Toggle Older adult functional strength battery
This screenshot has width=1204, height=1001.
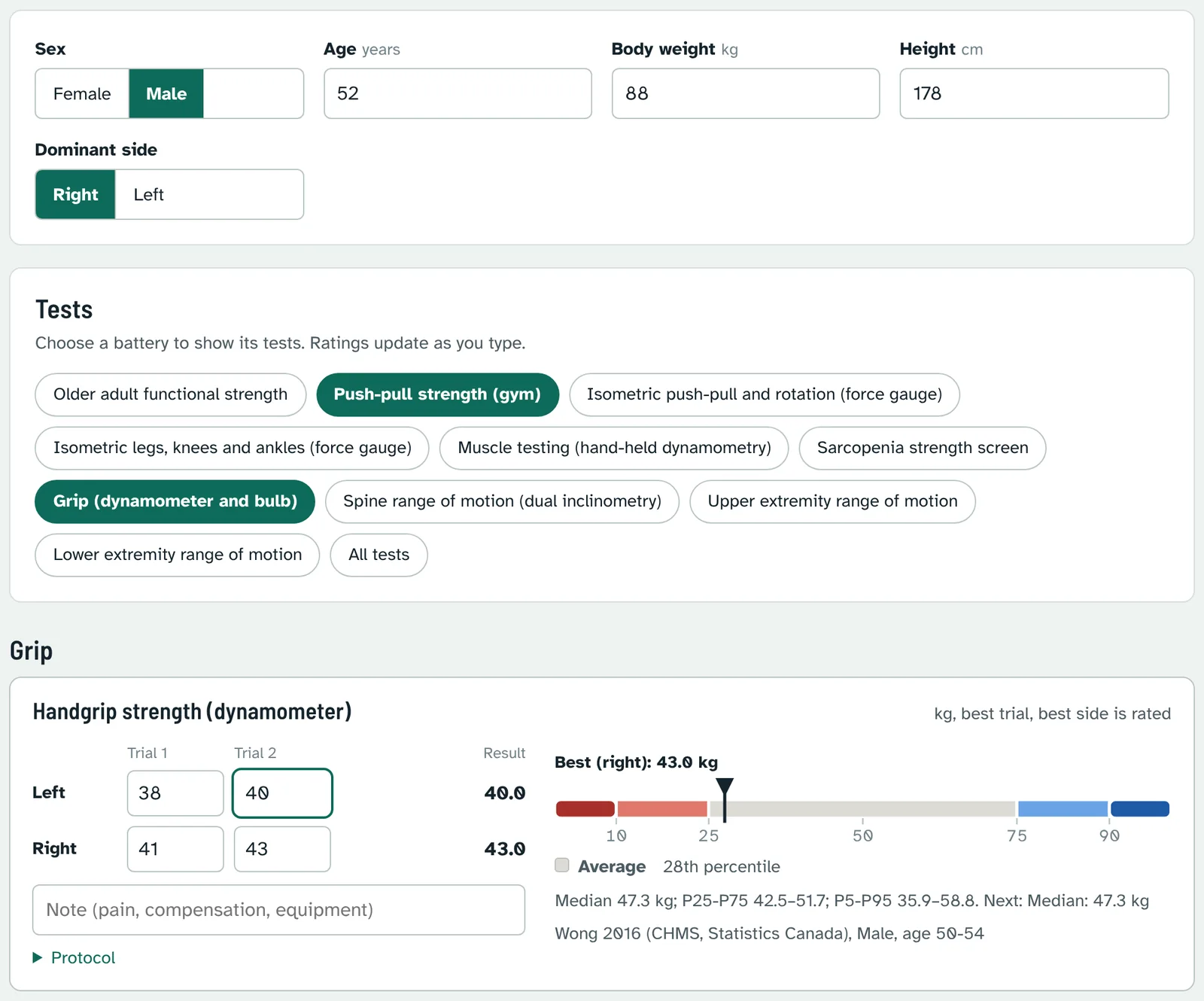pyautogui.click(x=170, y=394)
